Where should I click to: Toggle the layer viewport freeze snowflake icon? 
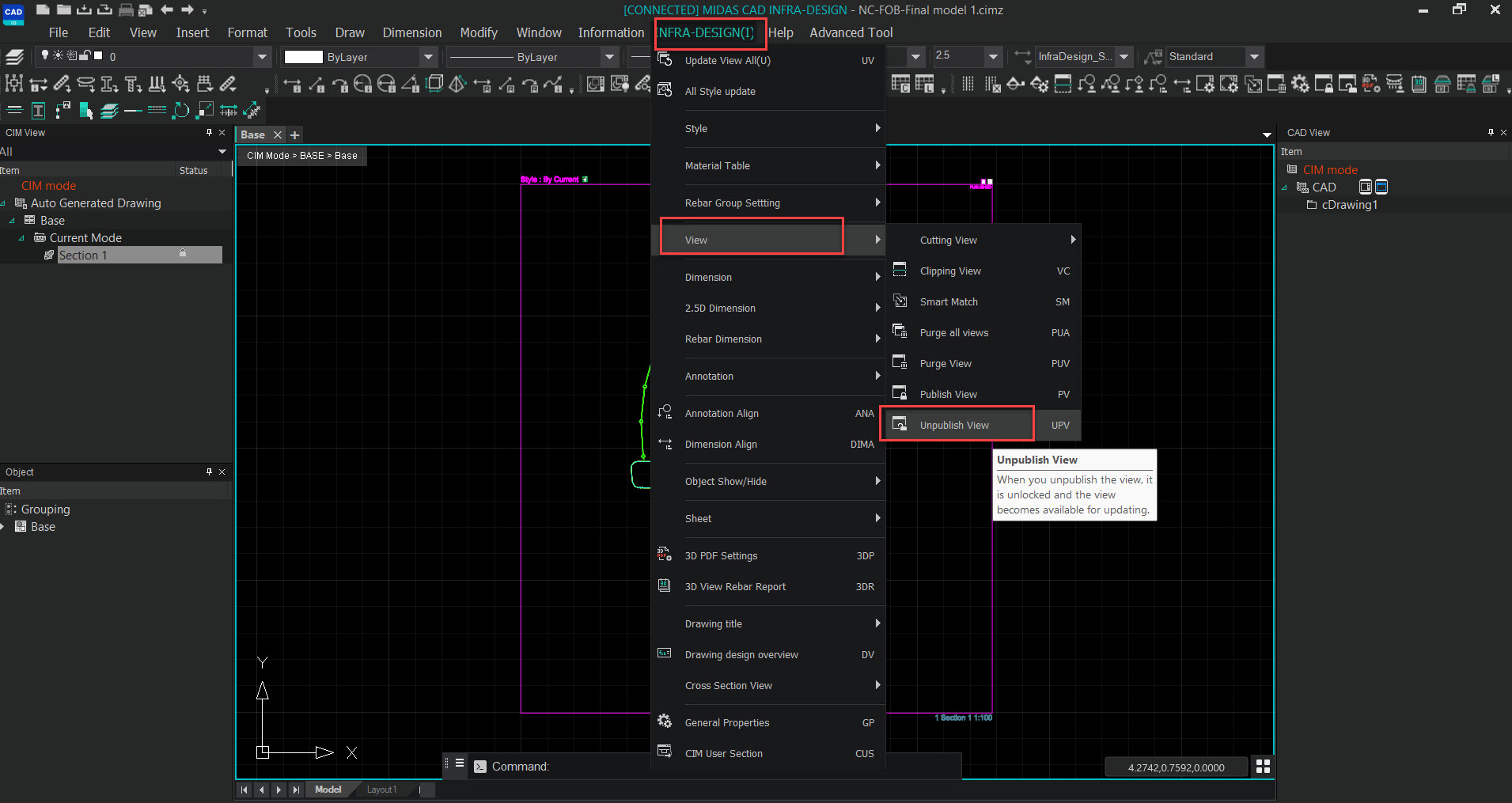pos(71,55)
